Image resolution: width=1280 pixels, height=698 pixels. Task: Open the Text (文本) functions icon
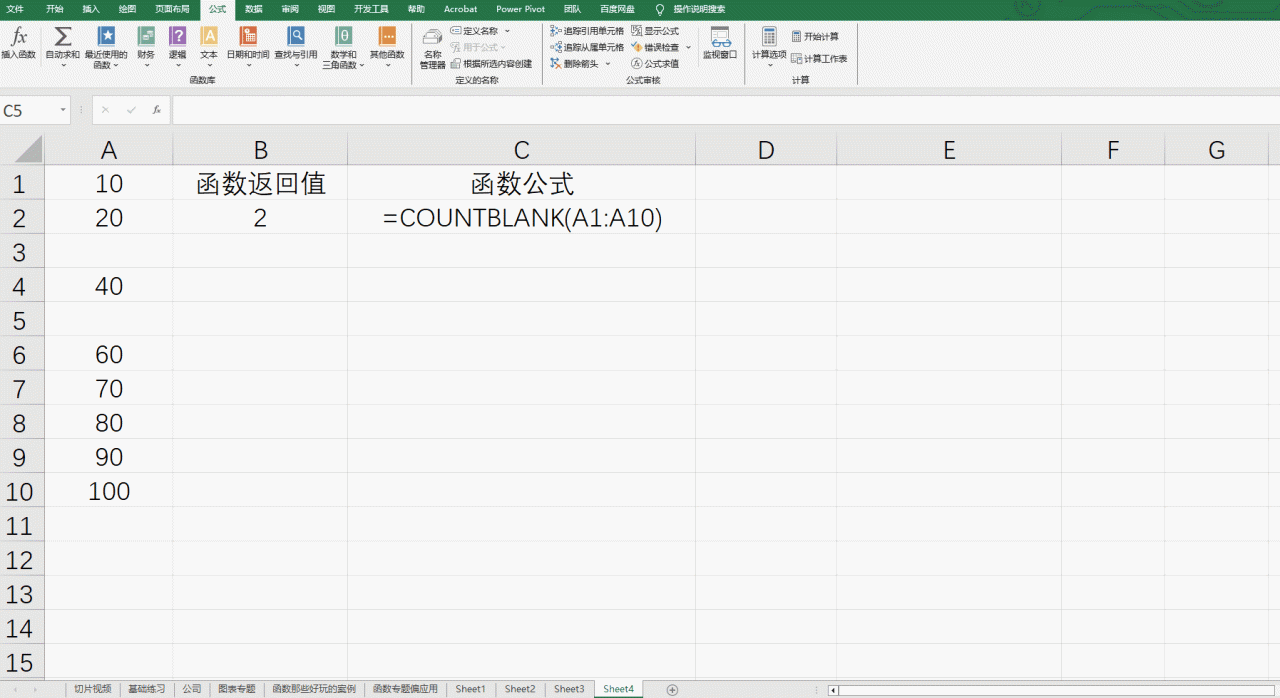(209, 37)
